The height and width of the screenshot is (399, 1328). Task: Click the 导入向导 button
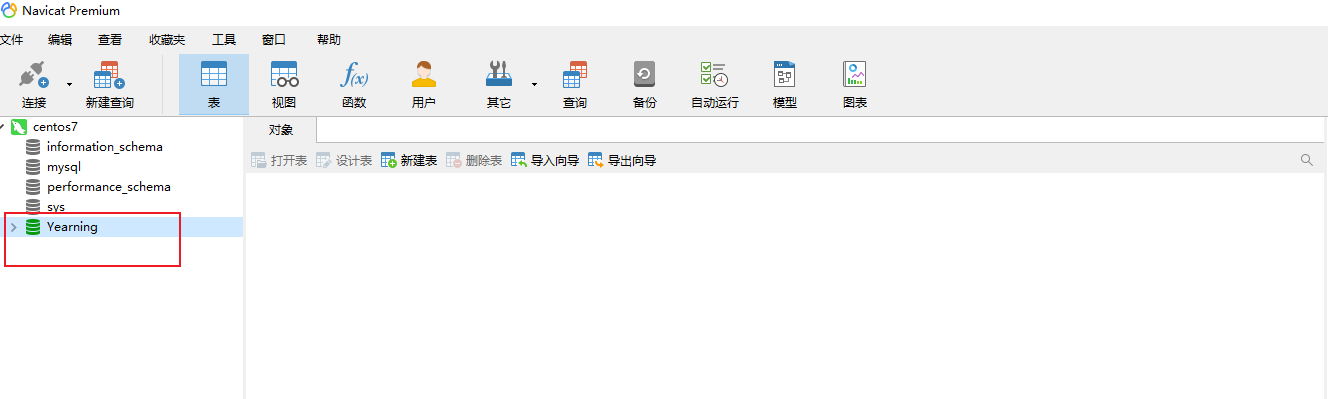(545, 160)
